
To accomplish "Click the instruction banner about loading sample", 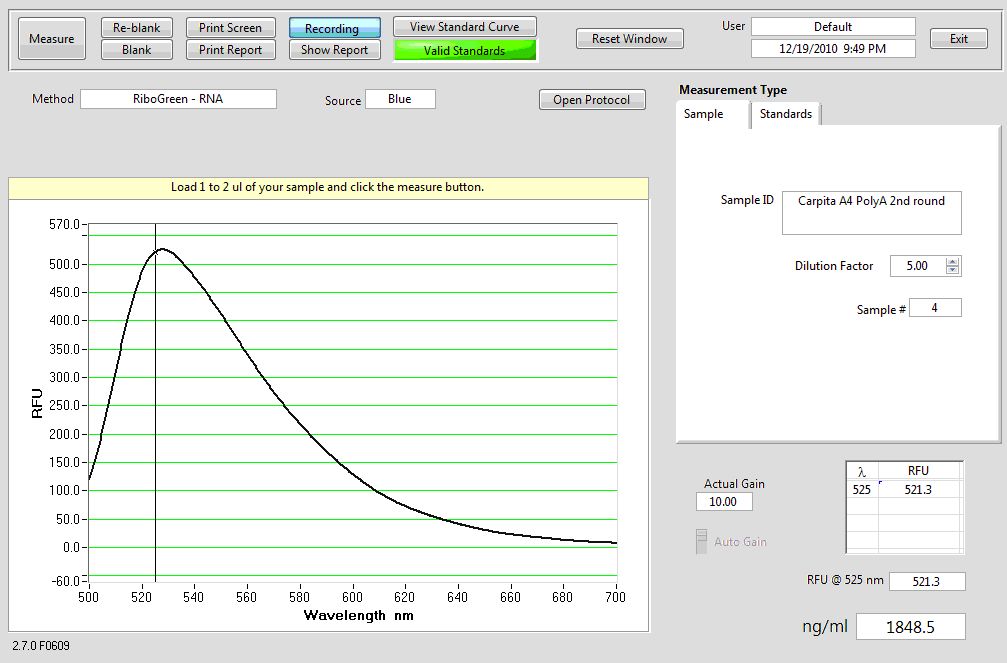I will [x=328, y=188].
